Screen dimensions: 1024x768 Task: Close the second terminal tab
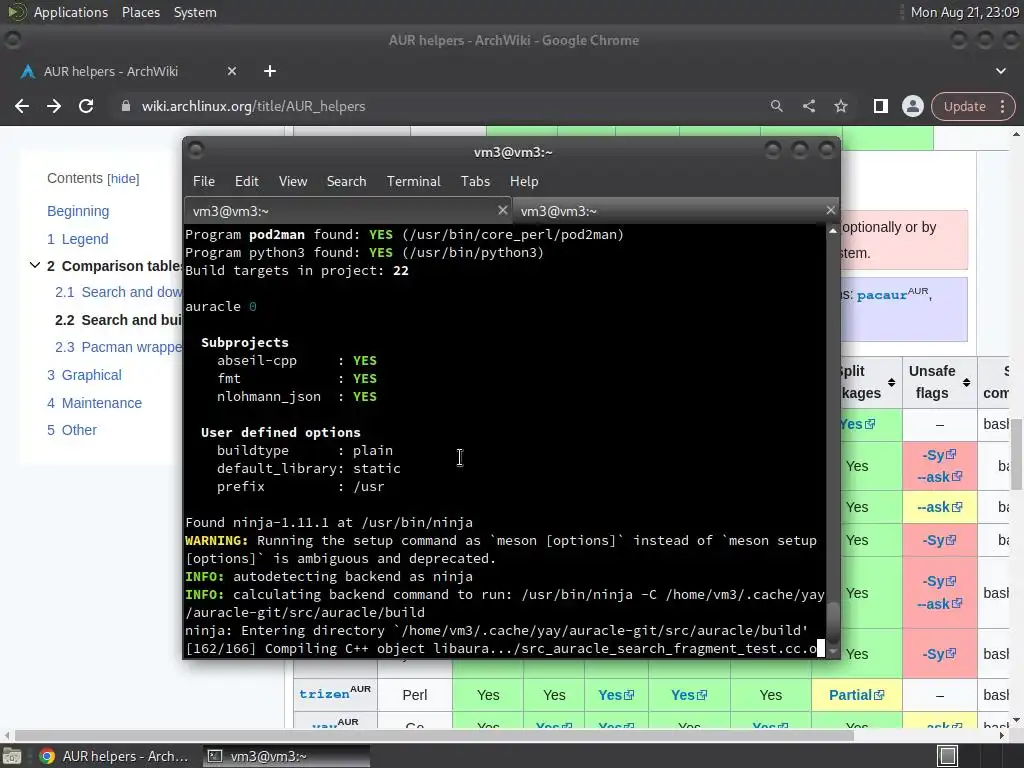coord(830,210)
